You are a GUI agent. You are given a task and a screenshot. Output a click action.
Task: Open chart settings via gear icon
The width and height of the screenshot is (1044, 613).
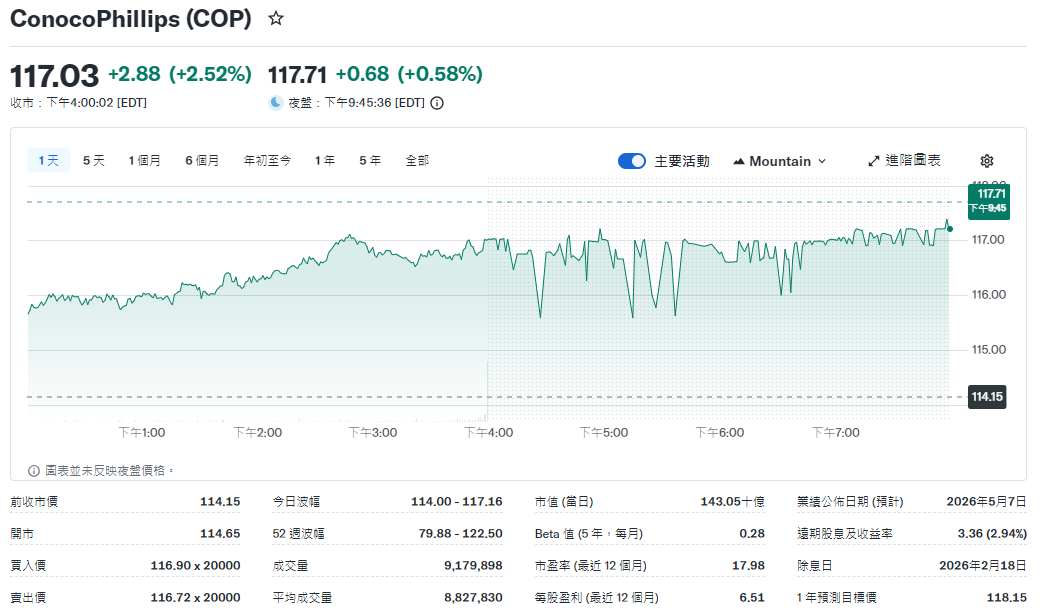[x=986, y=160]
